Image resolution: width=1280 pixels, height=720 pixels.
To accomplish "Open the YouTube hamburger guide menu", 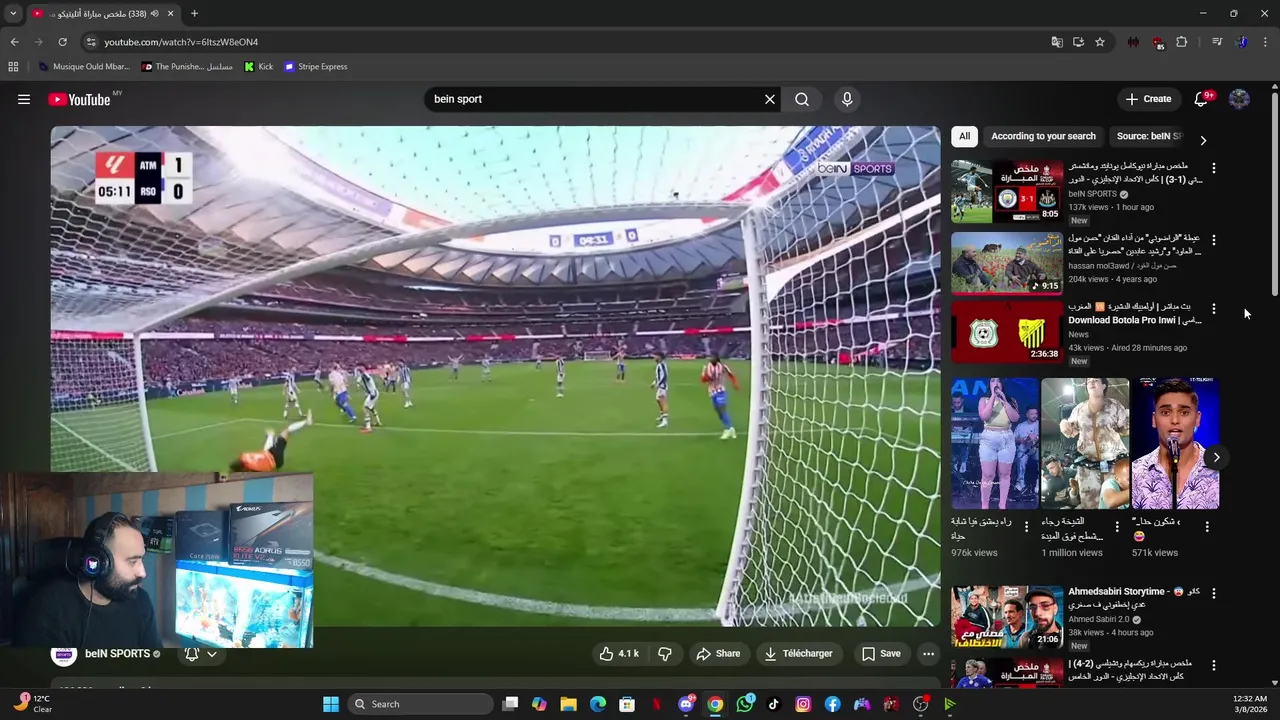I will pyautogui.click(x=24, y=99).
